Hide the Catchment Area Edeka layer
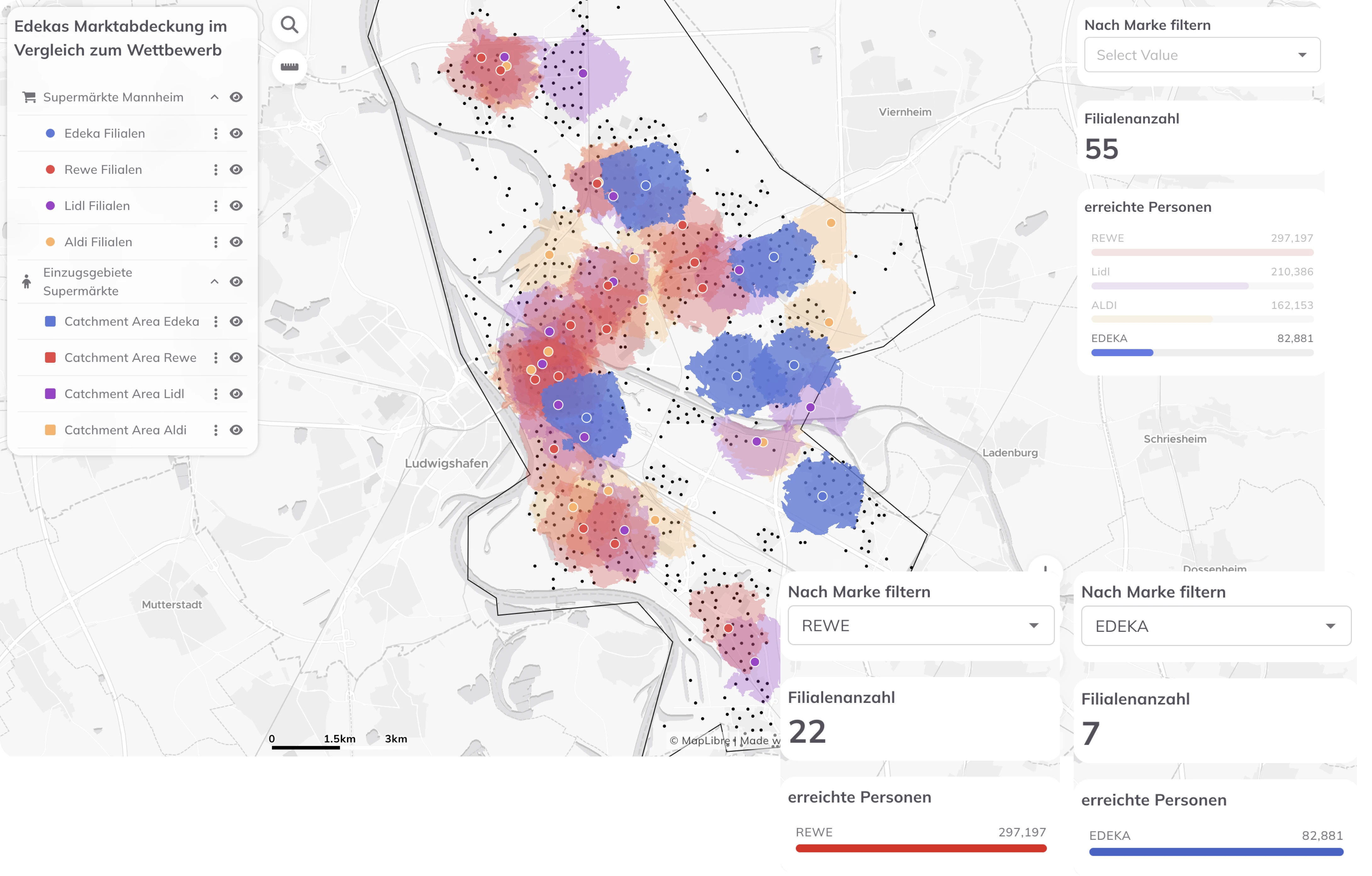Screen dimensions: 1372x876 pos(236,322)
